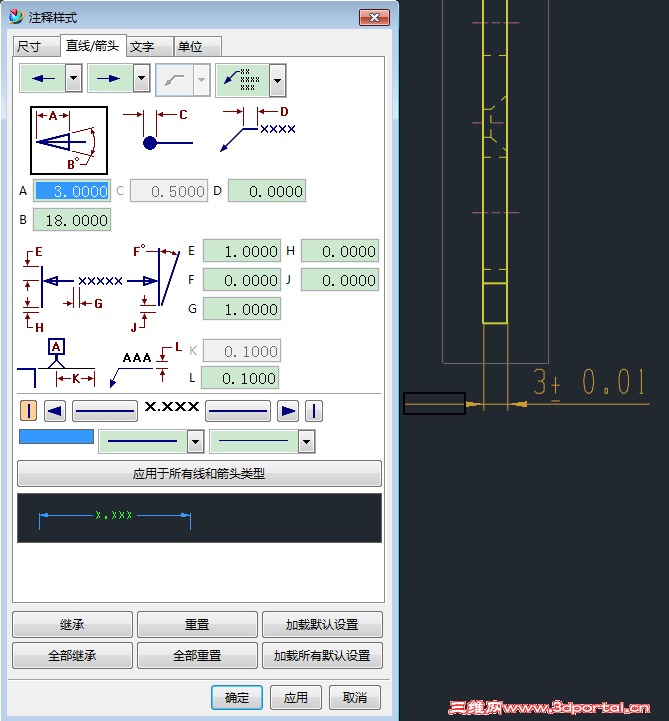Open the leader text alignment dropdown
This screenshot has height=721, width=669.
pyautogui.click(x=277, y=80)
